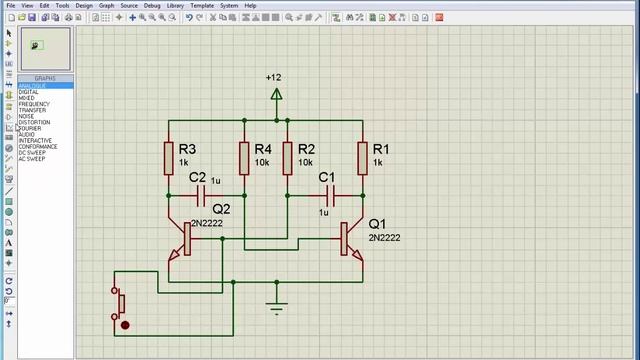Select 2D circle drawing tool
The width and height of the screenshot is (640, 360).
click(9, 212)
